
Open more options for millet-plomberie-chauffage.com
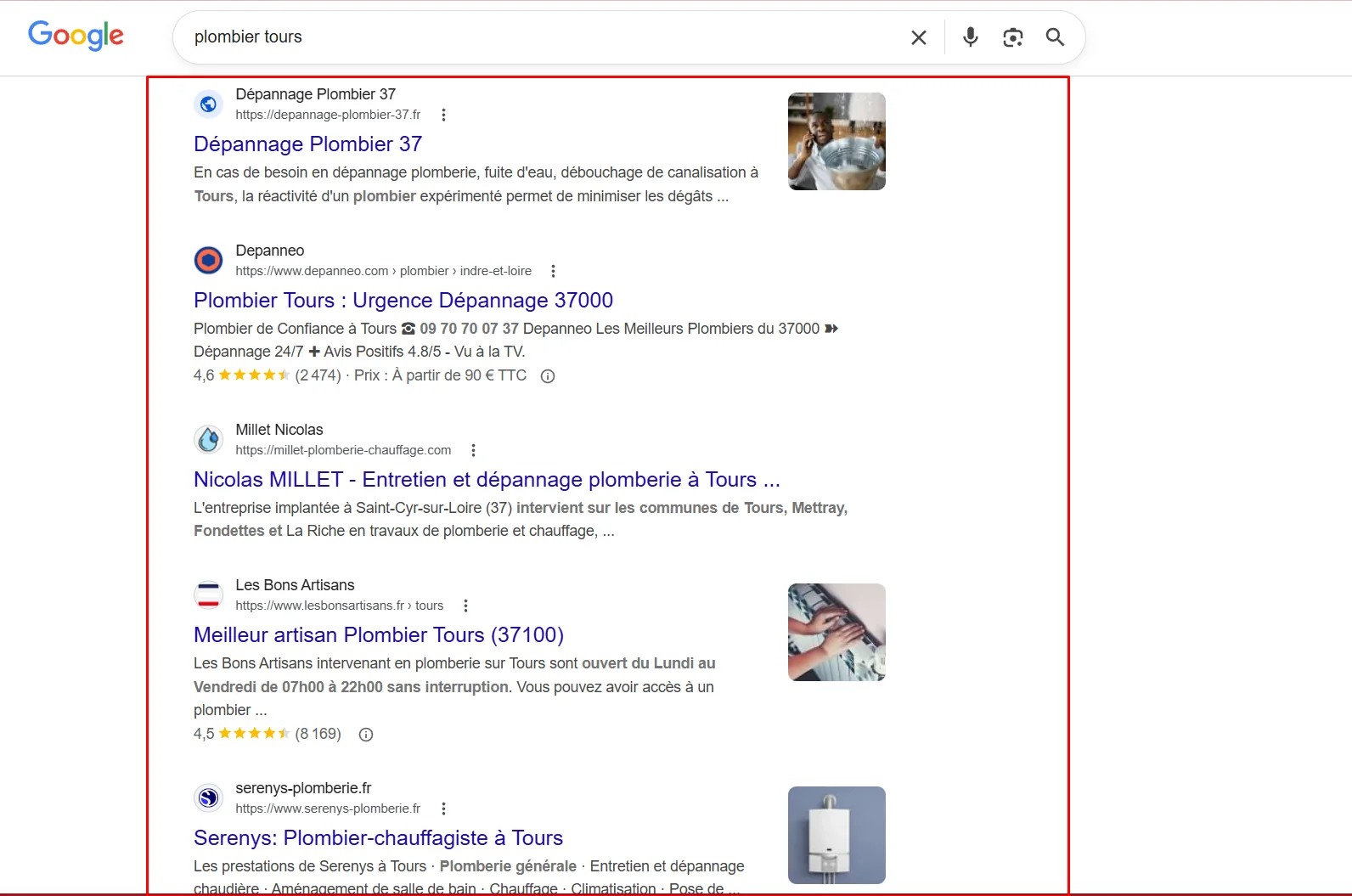click(473, 450)
